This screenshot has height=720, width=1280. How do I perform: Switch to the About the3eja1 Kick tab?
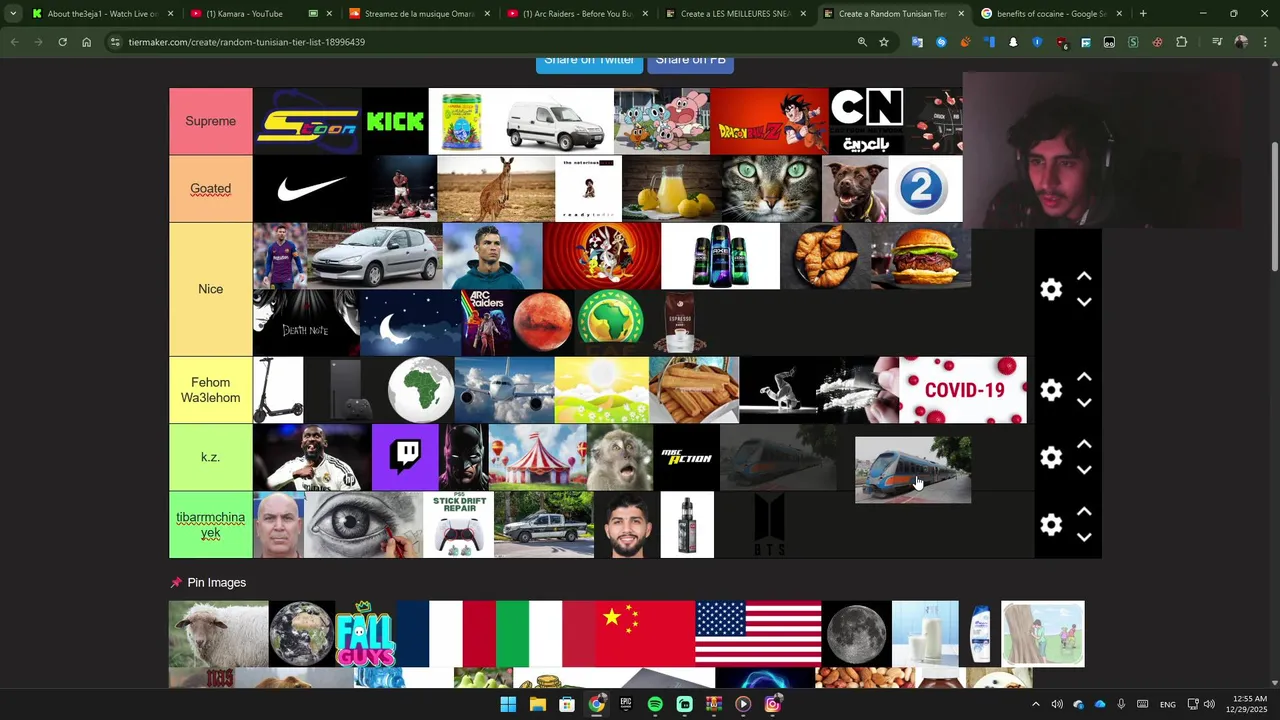pos(103,14)
